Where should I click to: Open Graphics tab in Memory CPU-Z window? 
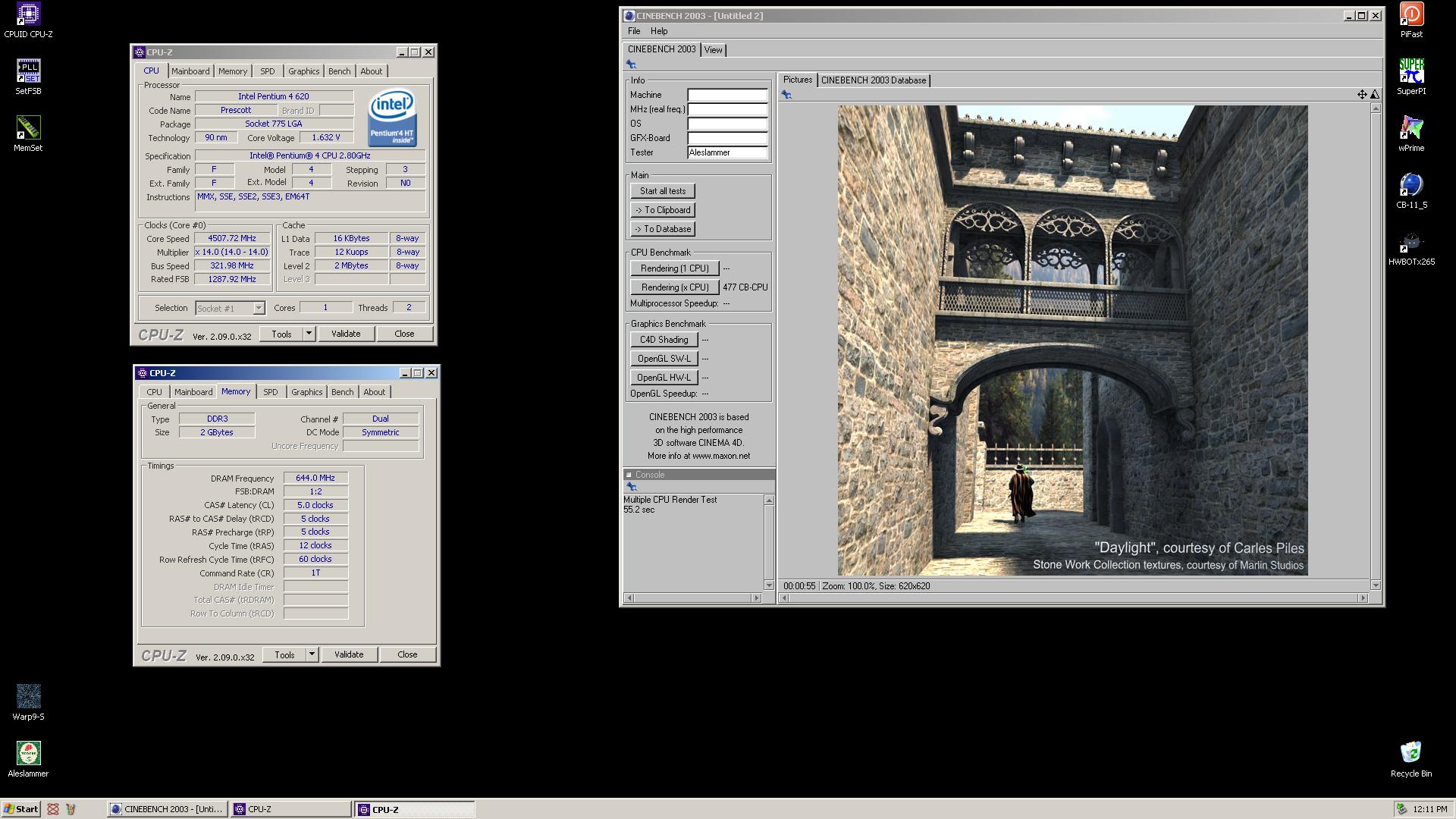coord(306,392)
